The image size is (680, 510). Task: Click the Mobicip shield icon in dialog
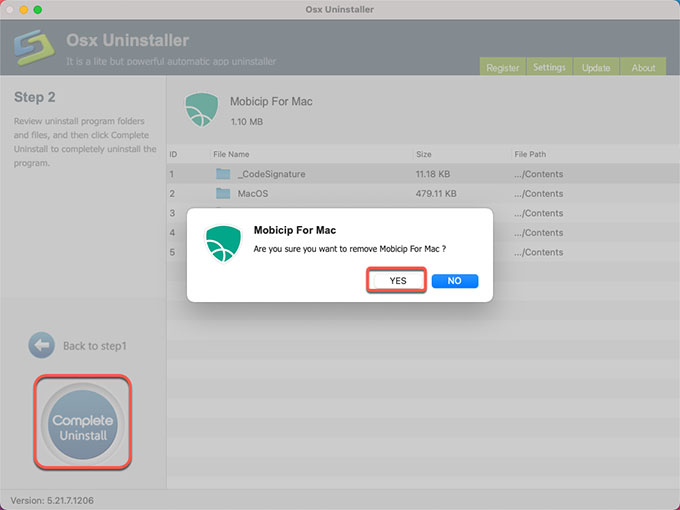click(223, 244)
